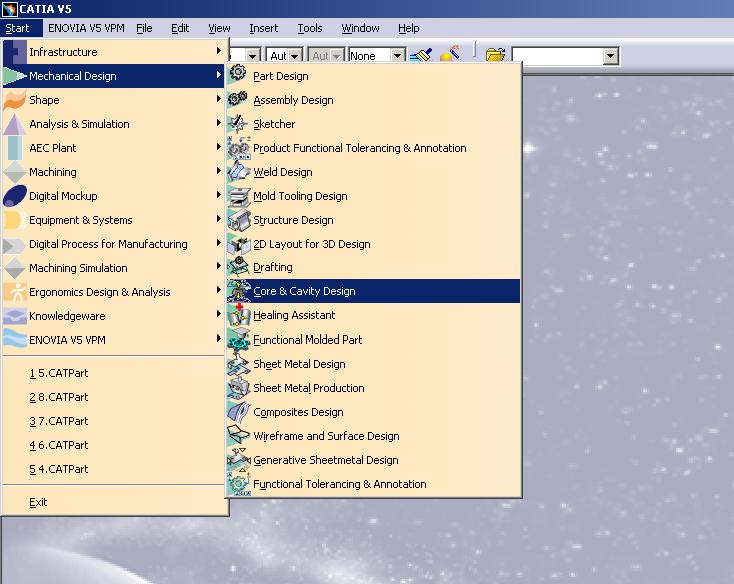Screen dimensions: 734x584
Task: Open the Help menu
Action: pos(409,28)
